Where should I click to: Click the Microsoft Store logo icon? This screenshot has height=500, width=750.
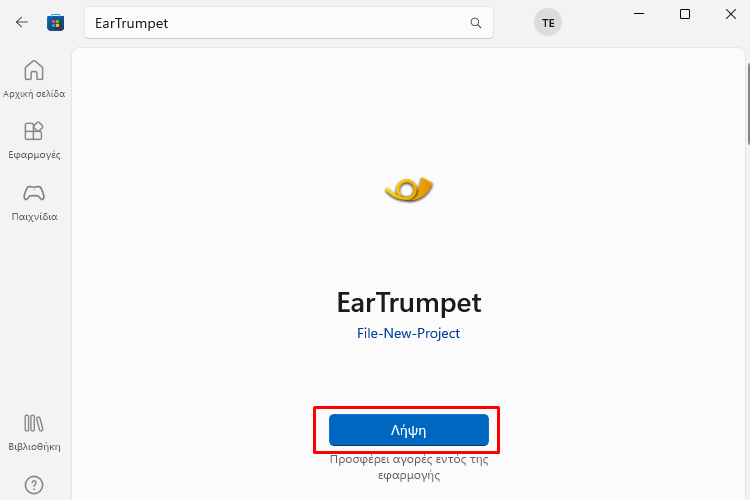(55, 22)
